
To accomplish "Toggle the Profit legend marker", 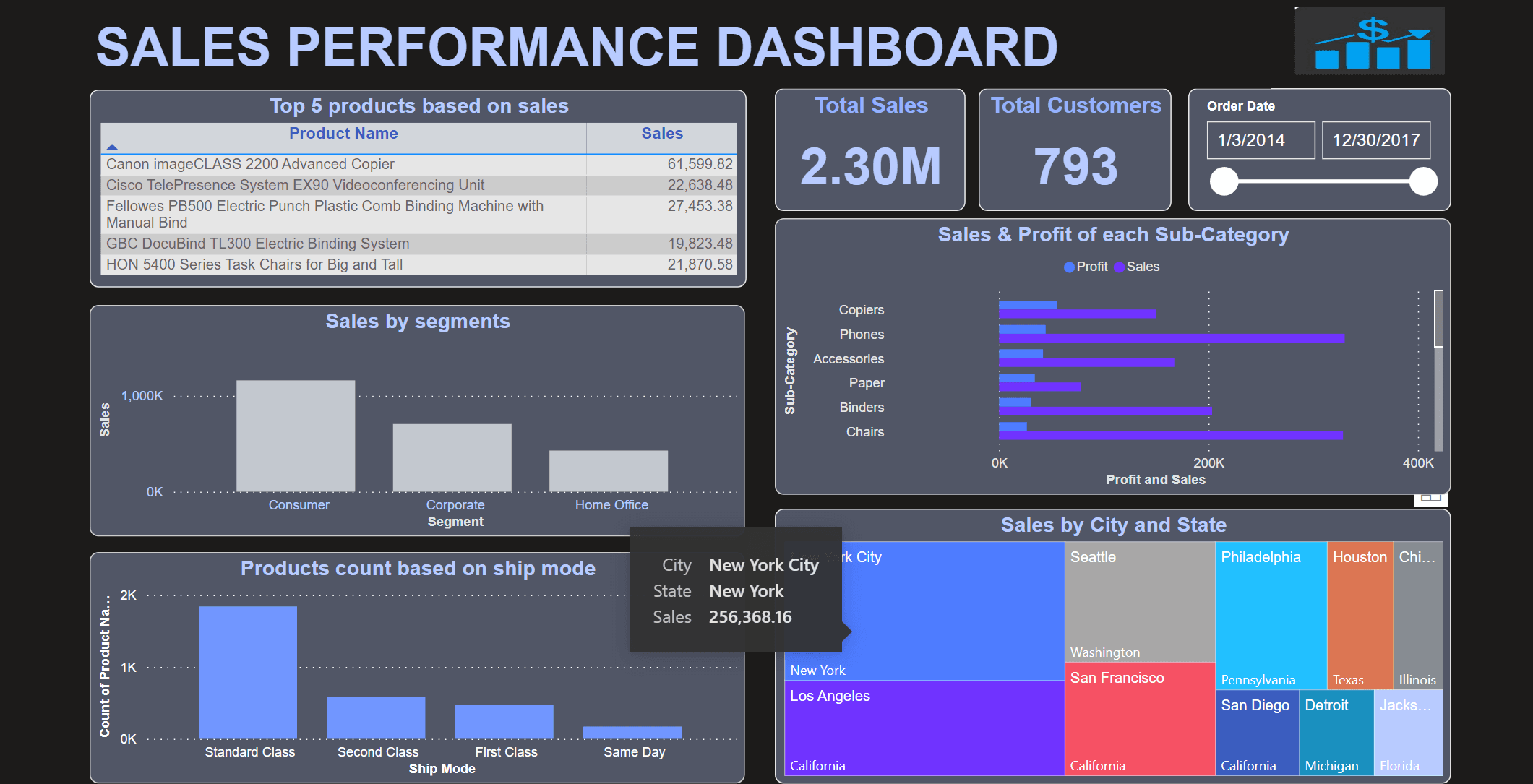I will click(1069, 267).
